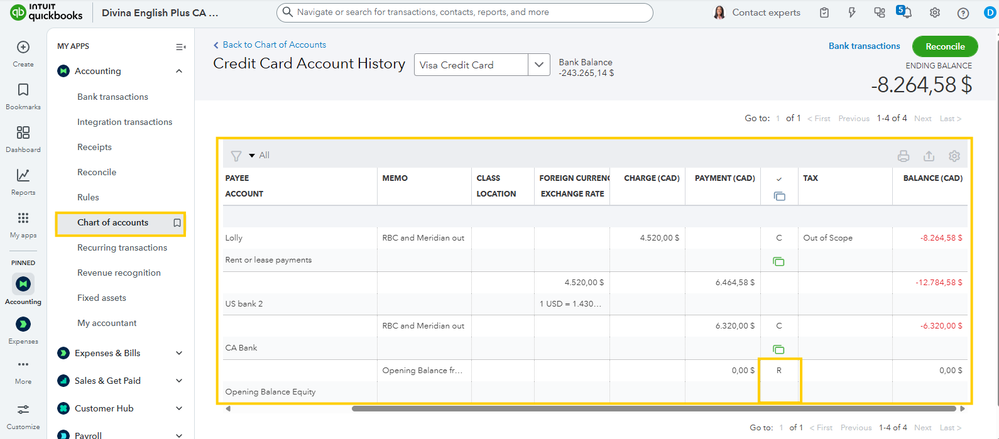
Task: Open the settings gear in top bar
Action: pos(935,13)
